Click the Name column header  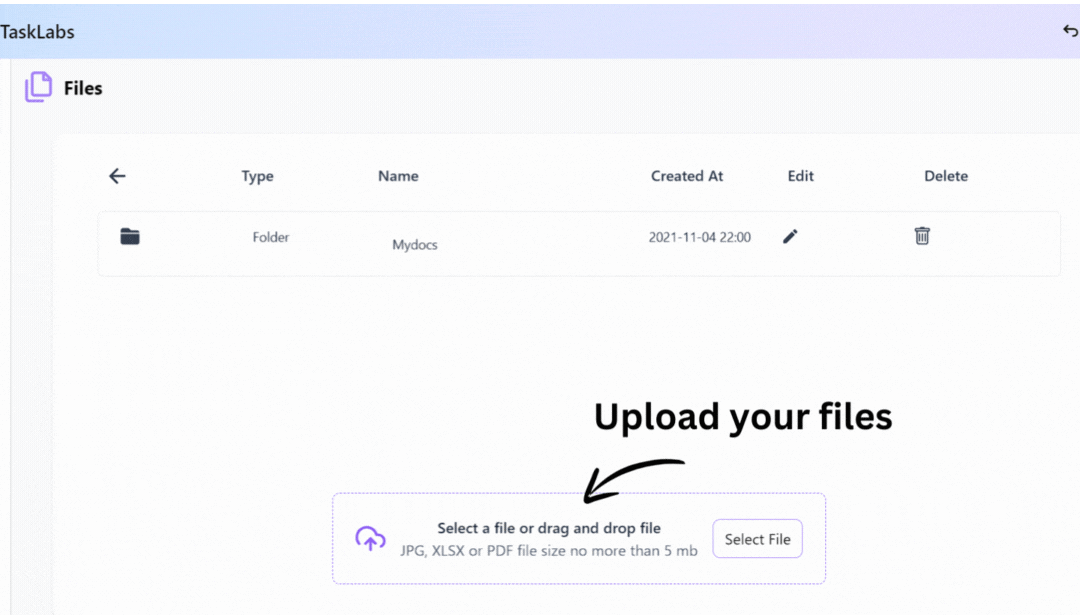tap(398, 176)
